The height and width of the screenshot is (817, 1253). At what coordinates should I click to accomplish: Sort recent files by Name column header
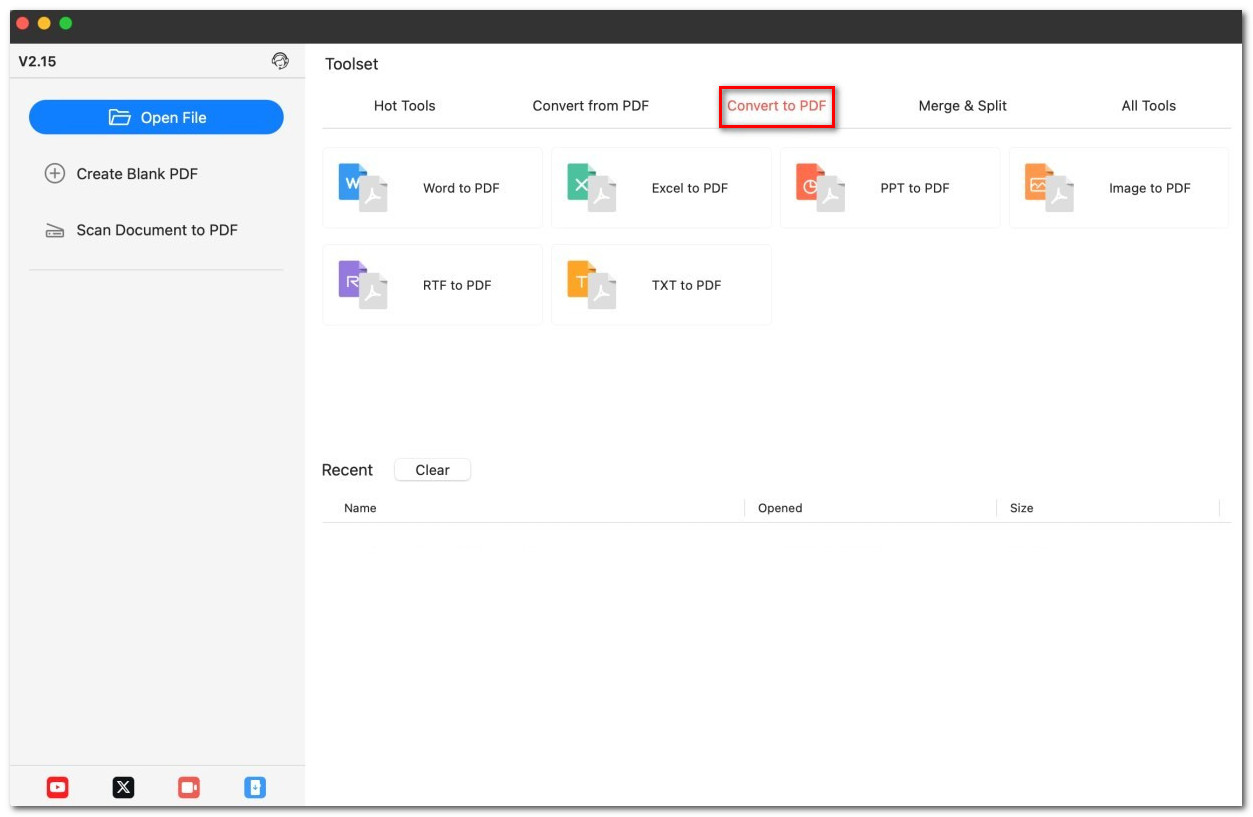(x=360, y=508)
